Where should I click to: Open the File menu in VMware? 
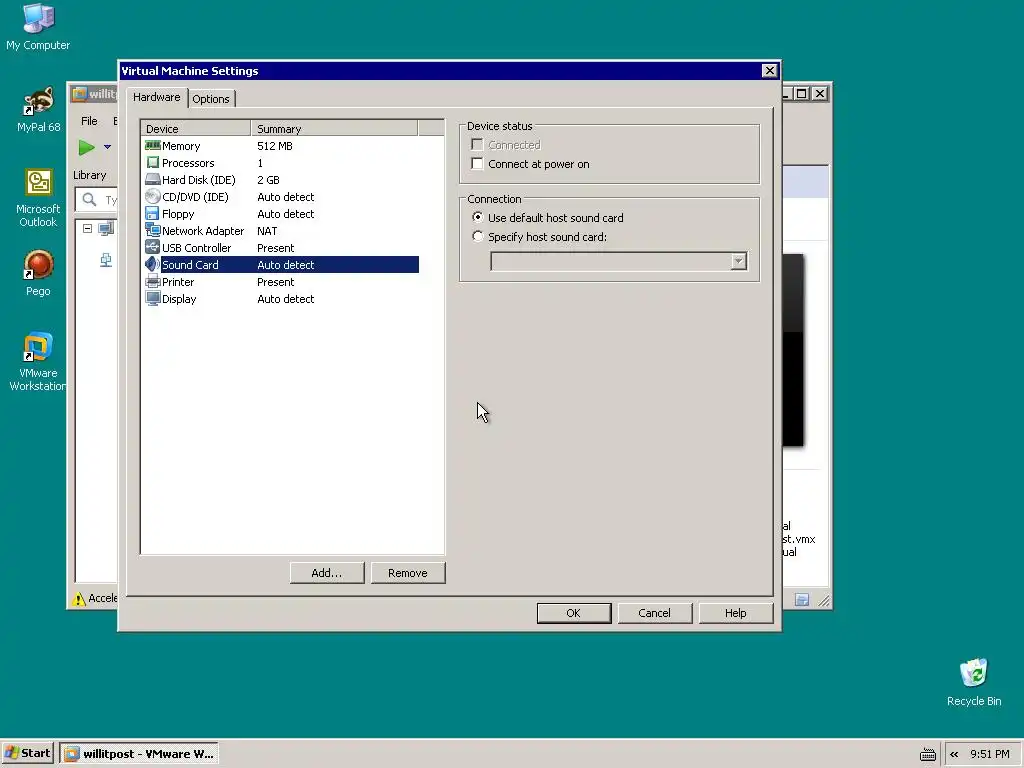(89, 121)
